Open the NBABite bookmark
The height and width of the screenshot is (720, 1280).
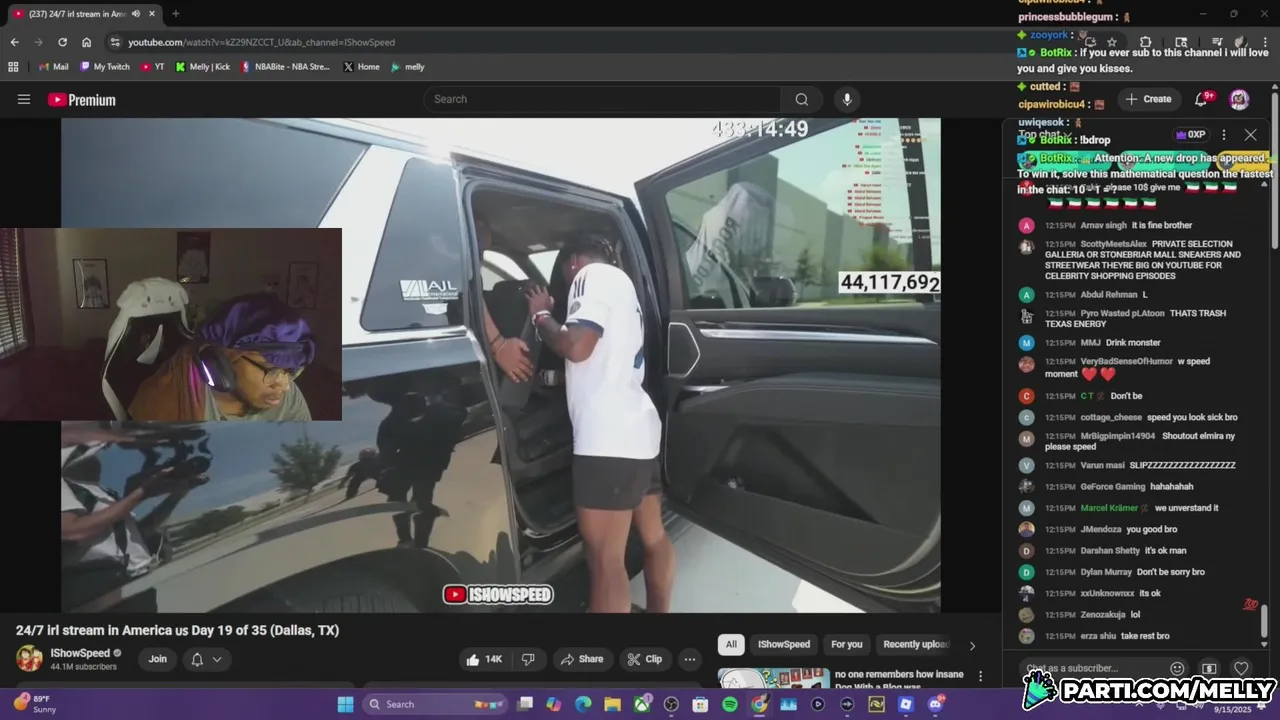[x=285, y=67]
